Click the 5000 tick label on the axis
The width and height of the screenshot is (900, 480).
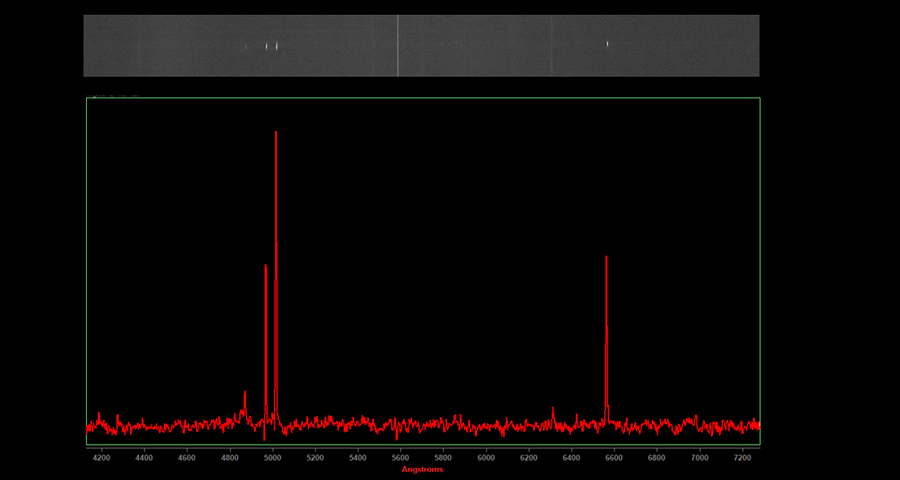point(272,457)
